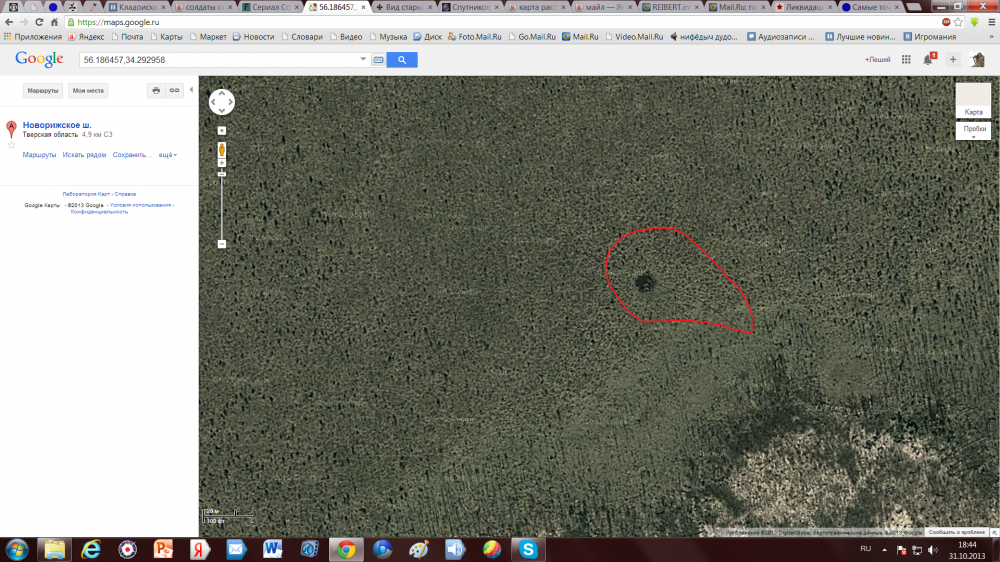Zoom in with the plus button
The width and height of the screenshot is (1000, 562).
(x=222, y=163)
